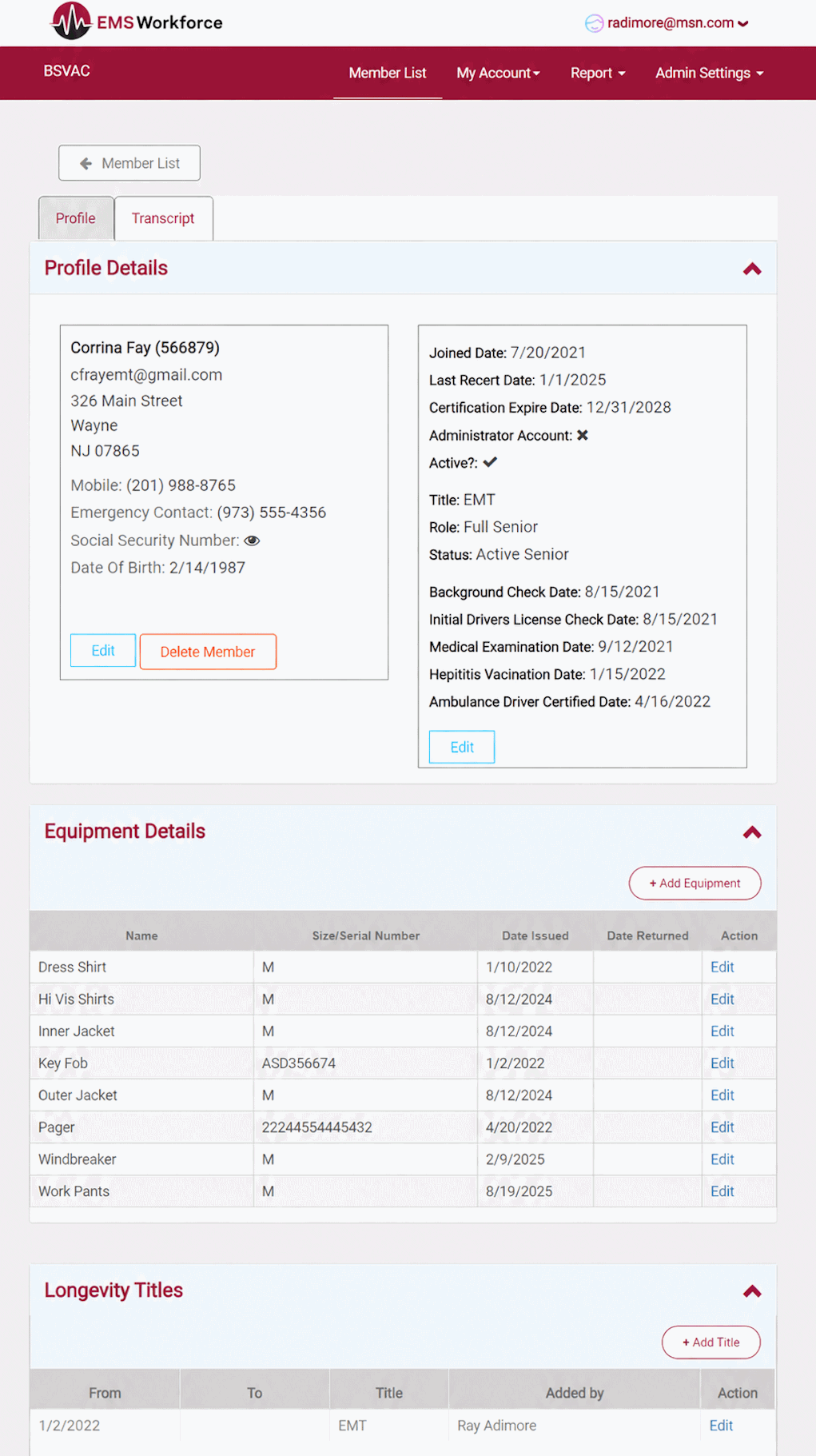Switch to the Profile tab
This screenshot has width=816, height=1456.
(76, 218)
